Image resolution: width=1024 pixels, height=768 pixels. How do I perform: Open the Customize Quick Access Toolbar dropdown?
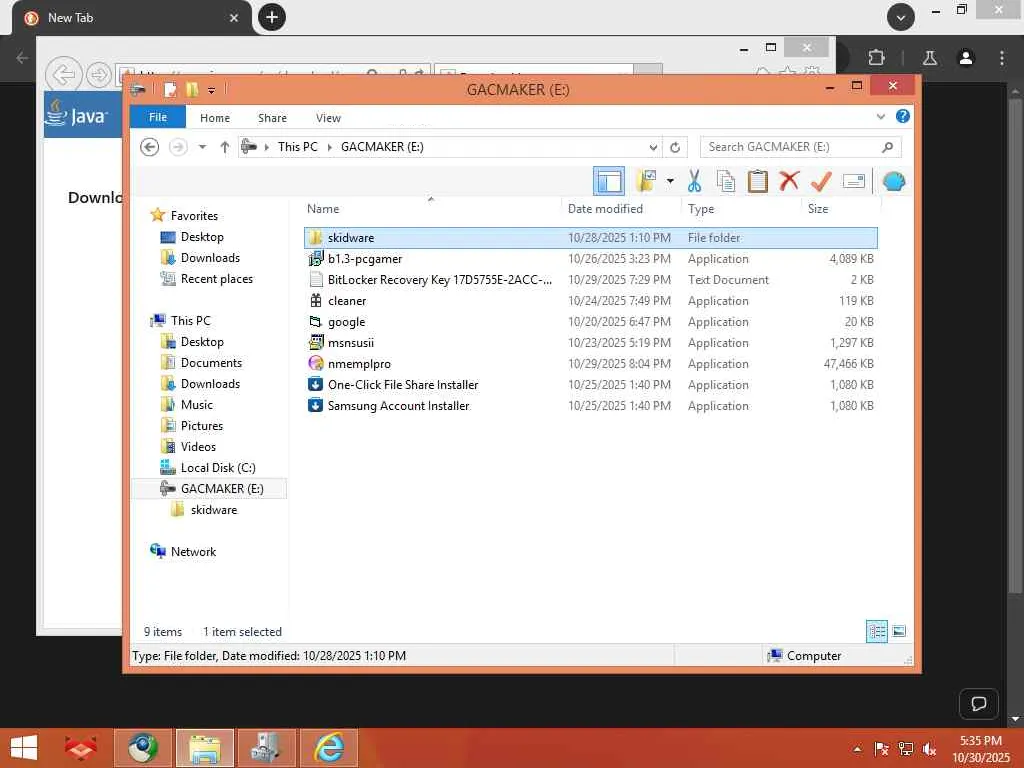(212, 90)
